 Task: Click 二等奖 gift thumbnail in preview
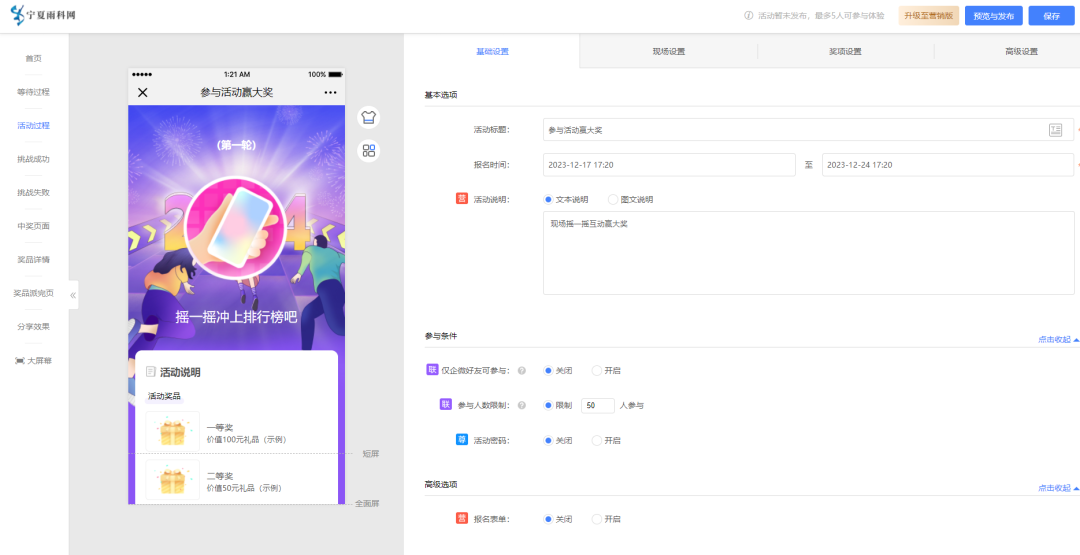coord(172,480)
